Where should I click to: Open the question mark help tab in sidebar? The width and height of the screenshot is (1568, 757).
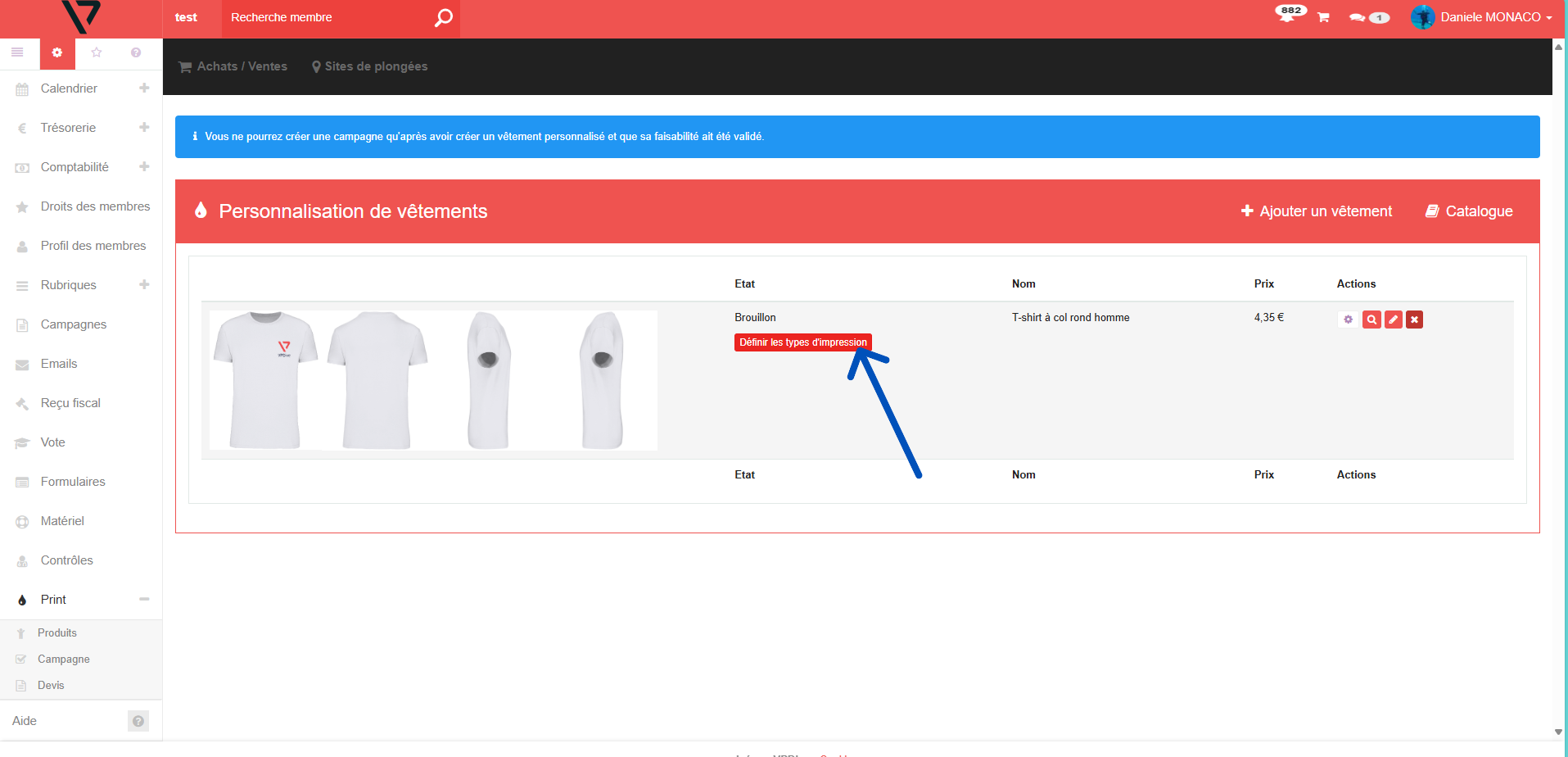tap(136, 52)
